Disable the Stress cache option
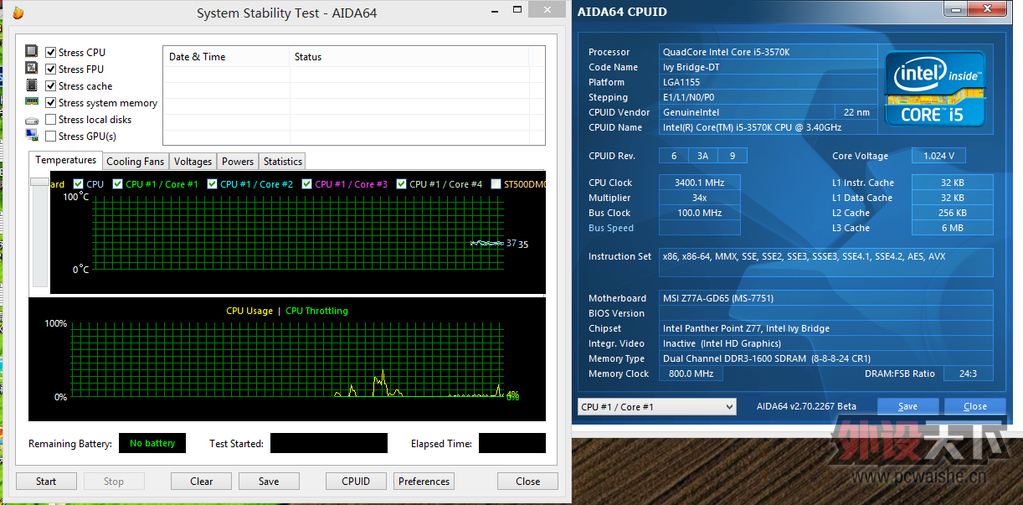The width and height of the screenshot is (1023, 505). pos(50,86)
